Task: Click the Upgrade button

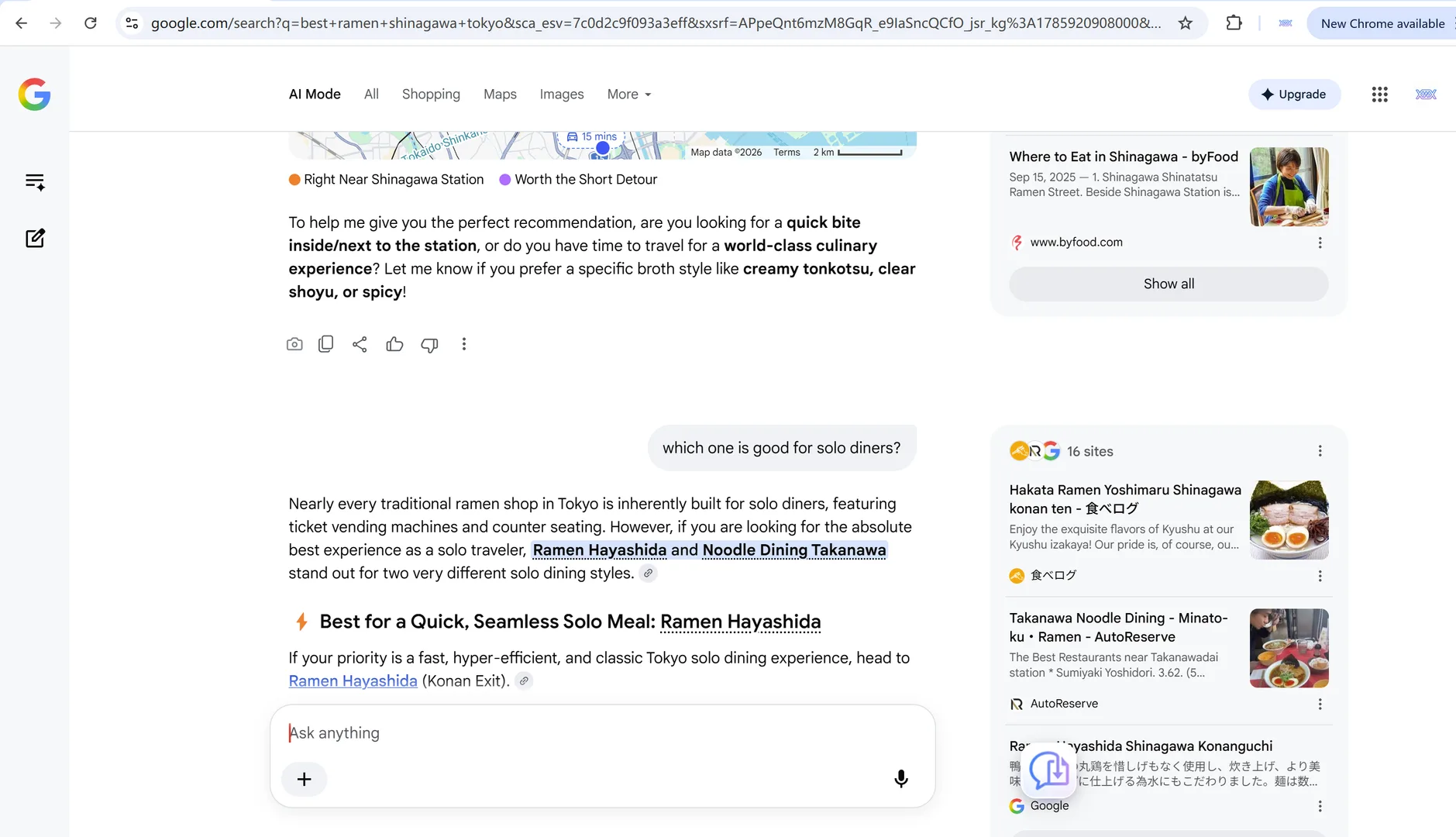Action: pos(1294,95)
